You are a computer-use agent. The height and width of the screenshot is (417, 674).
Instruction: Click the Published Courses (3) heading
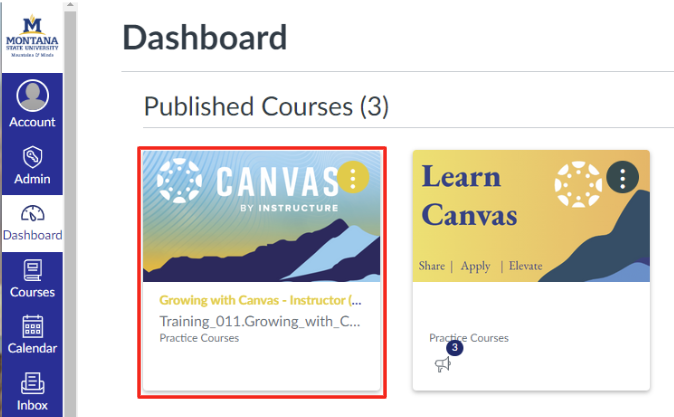pyautogui.click(x=266, y=106)
